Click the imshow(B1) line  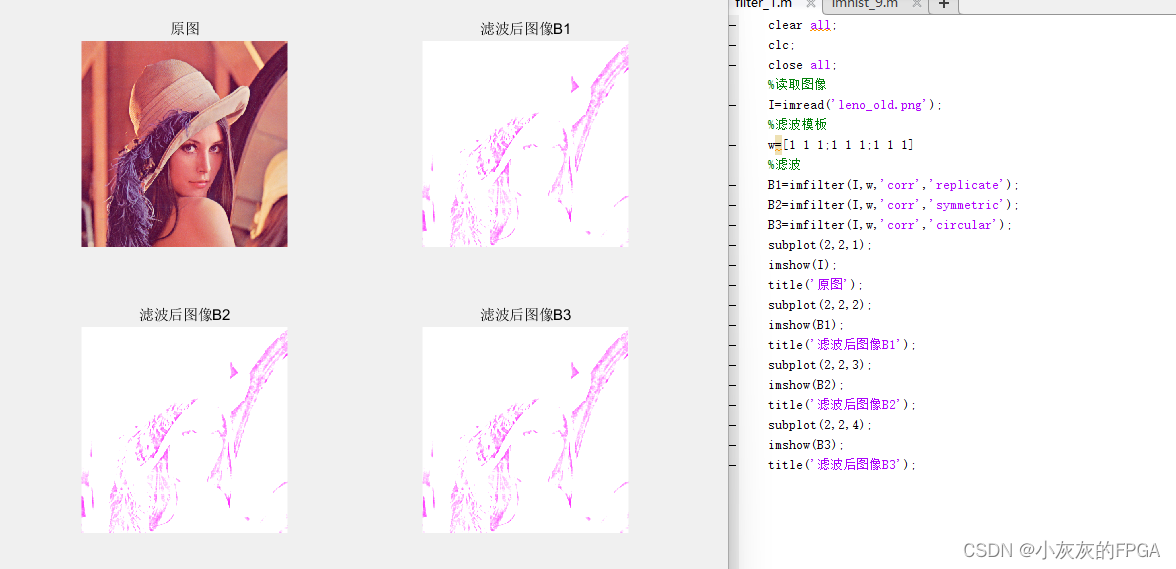(806, 325)
